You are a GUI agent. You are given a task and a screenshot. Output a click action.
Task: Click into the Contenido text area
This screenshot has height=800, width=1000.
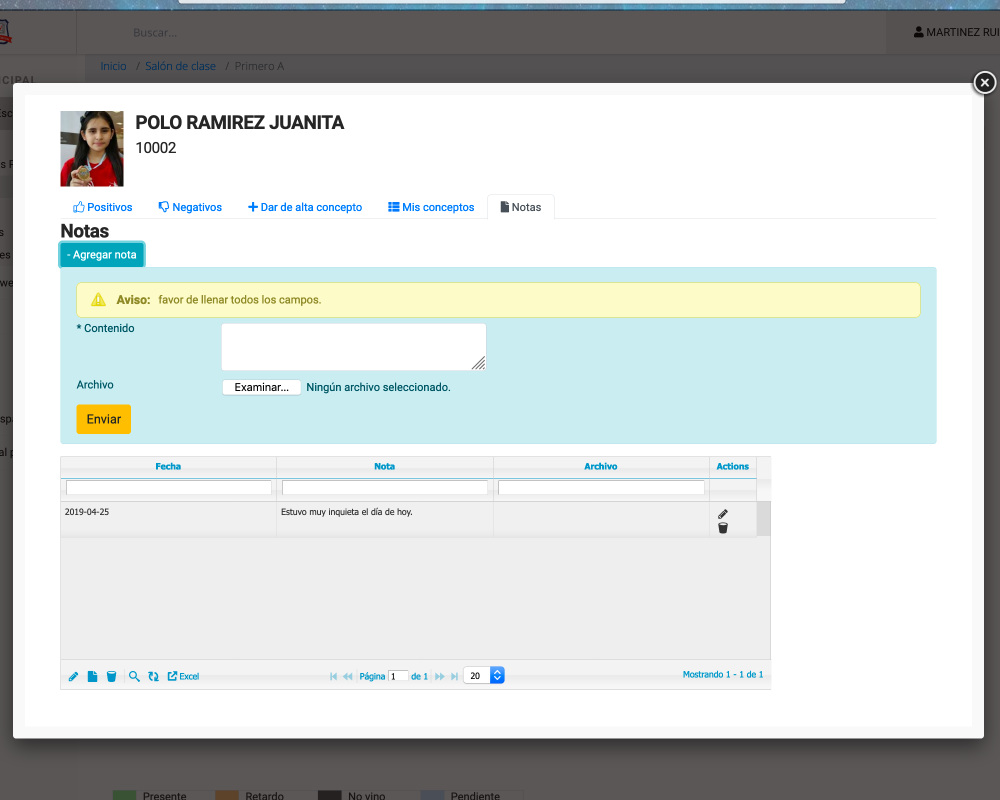point(353,346)
